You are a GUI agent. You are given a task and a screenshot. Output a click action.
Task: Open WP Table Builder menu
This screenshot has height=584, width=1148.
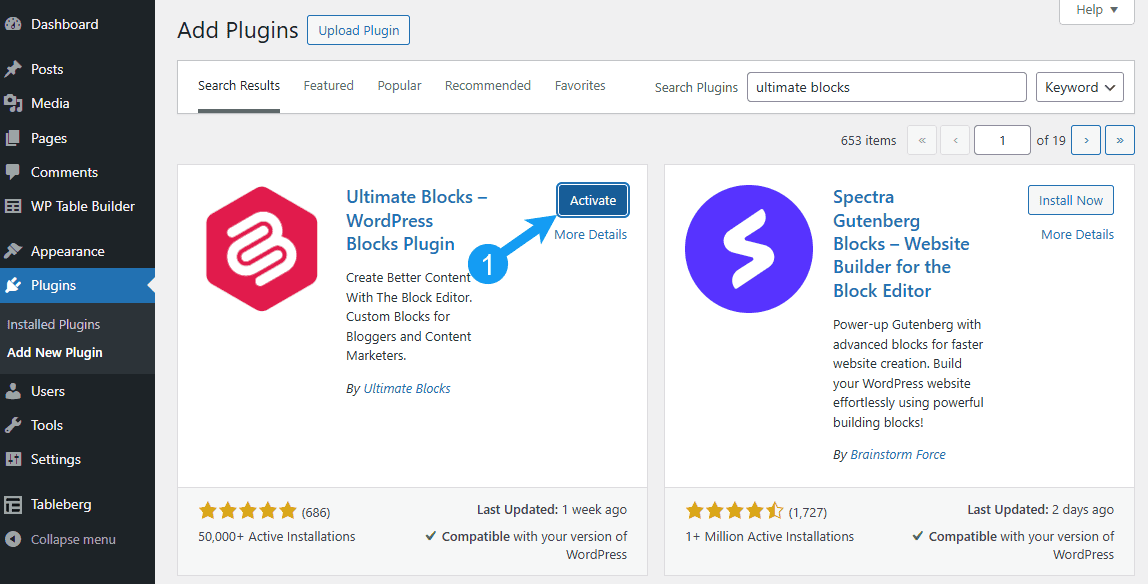coord(83,206)
